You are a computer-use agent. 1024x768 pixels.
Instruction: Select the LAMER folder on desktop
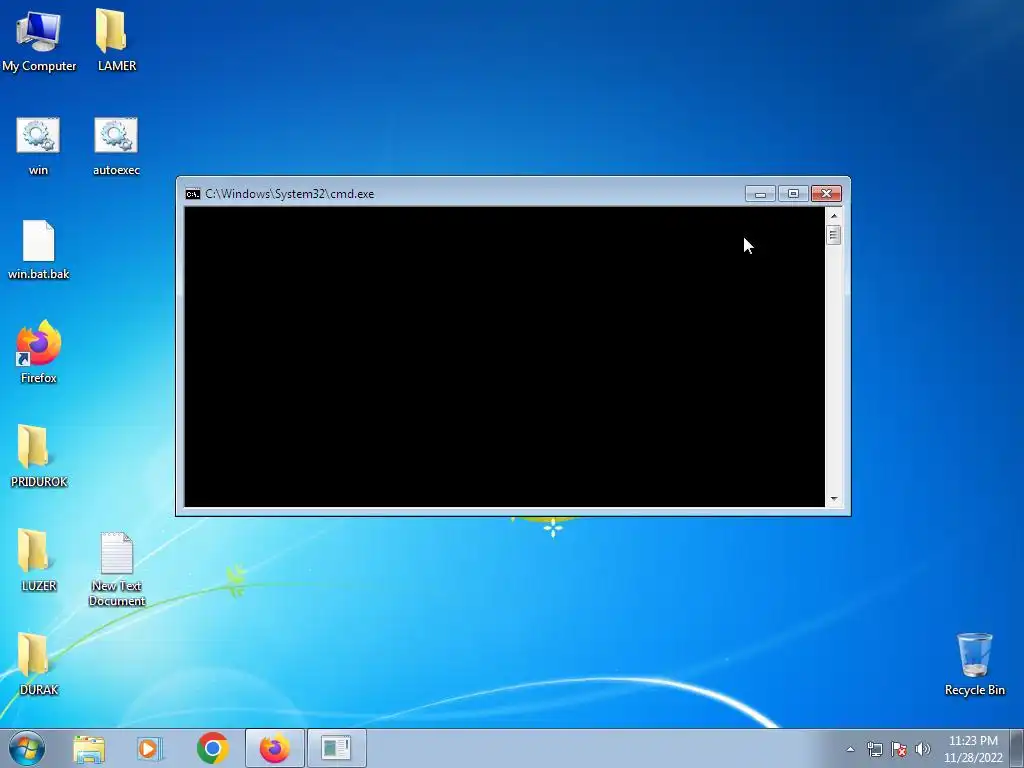pyautogui.click(x=116, y=40)
